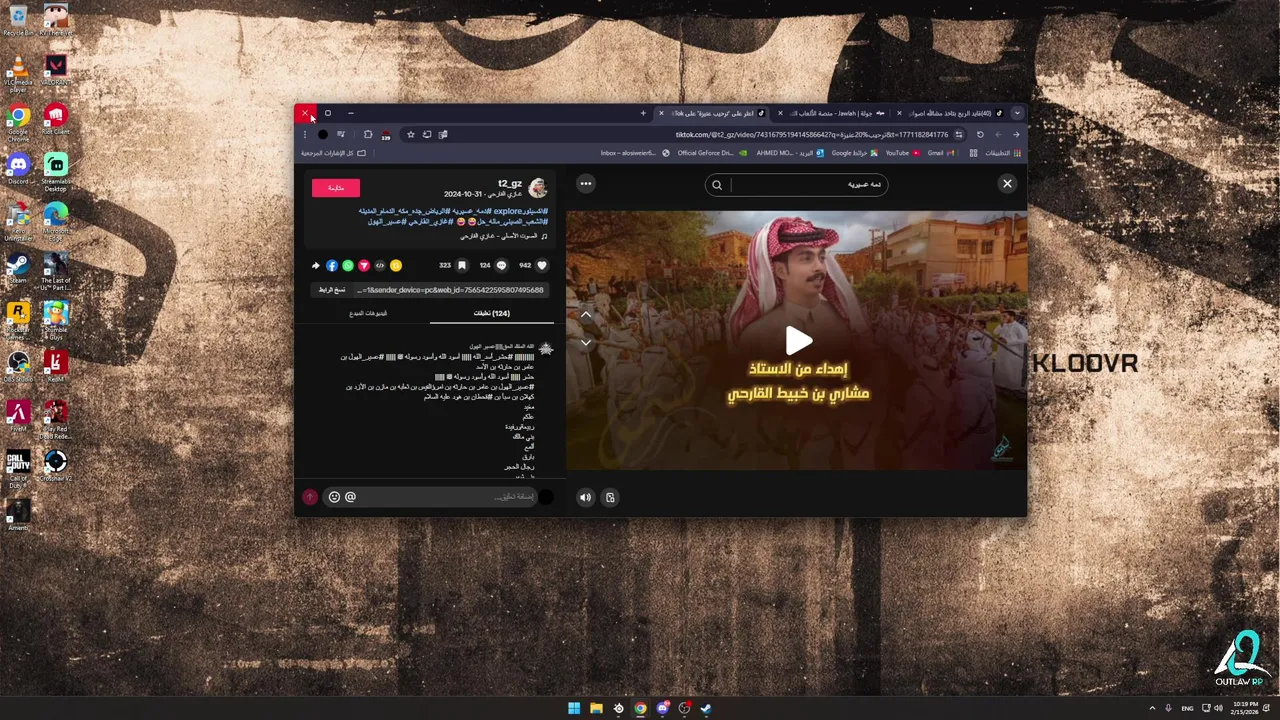
Task: Click the red send-to-friends icon
Action: tap(364, 266)
